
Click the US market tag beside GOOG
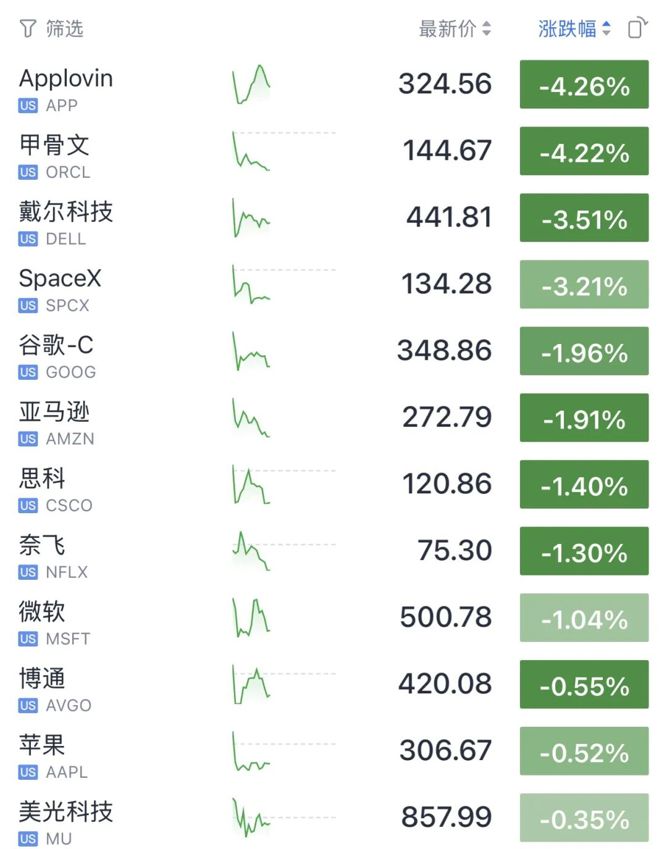(x=28, y=372)
